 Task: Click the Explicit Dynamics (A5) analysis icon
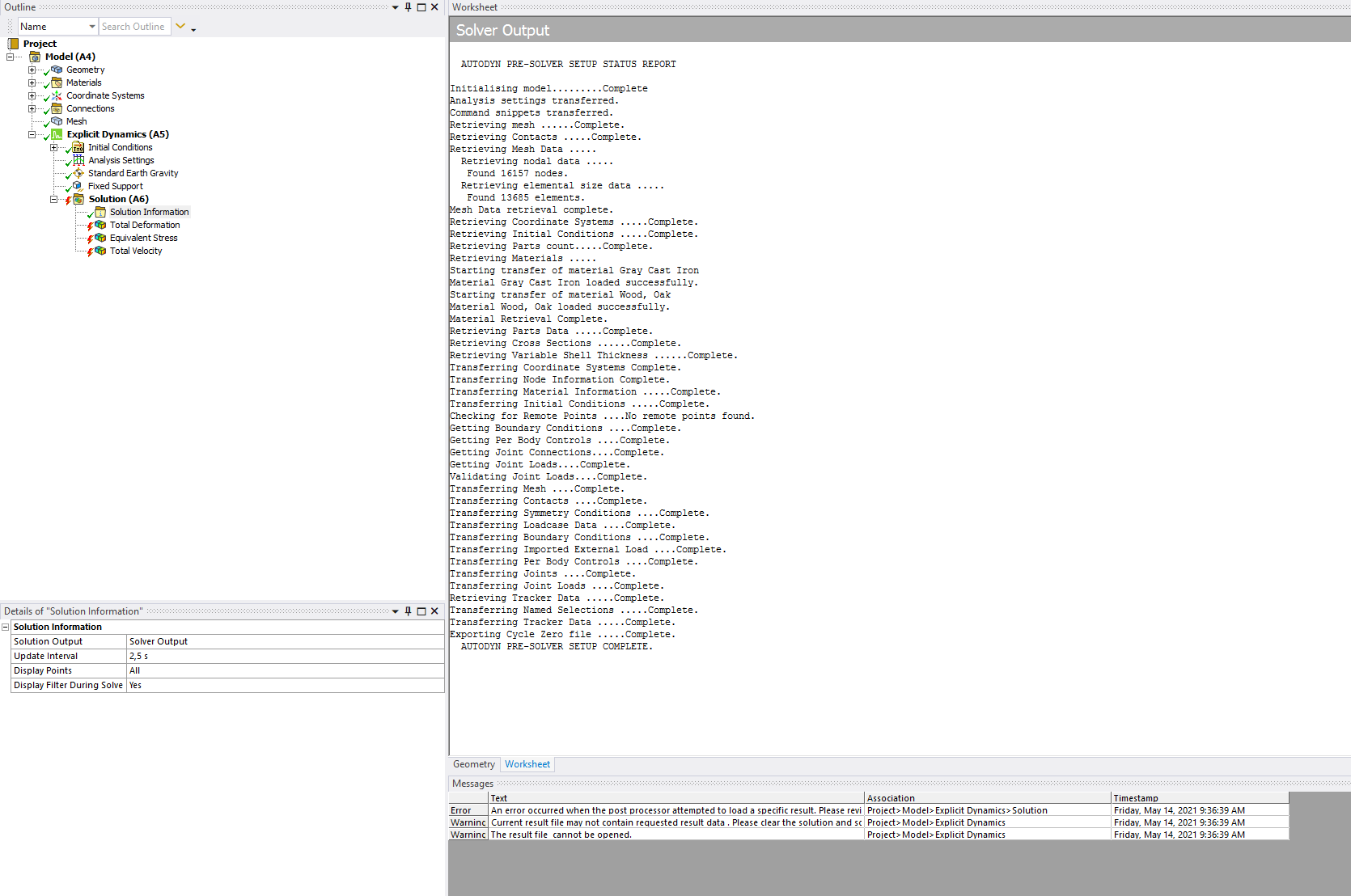point(57,134)
